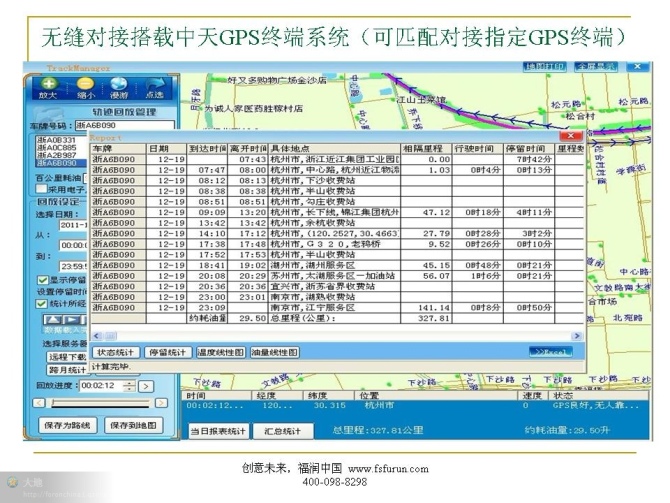Image resolution: width=670 pixels, height=503 pixels.
Task: Select the zoom out (缩小) tool
Action: coord(85,88)
